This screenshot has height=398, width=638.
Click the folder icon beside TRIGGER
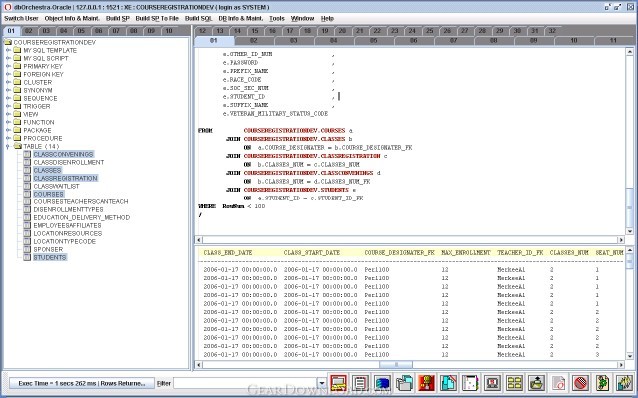(17, 106)
